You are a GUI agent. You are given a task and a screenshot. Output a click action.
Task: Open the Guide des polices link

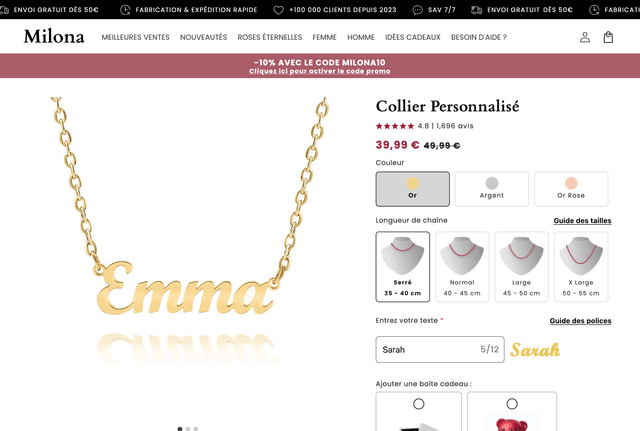(x=580, y=321)
